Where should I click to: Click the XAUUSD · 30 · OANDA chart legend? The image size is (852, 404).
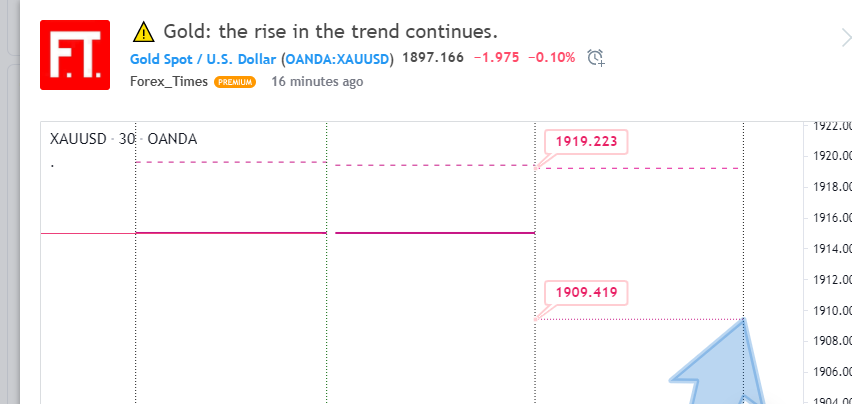[x=123, y=139]
